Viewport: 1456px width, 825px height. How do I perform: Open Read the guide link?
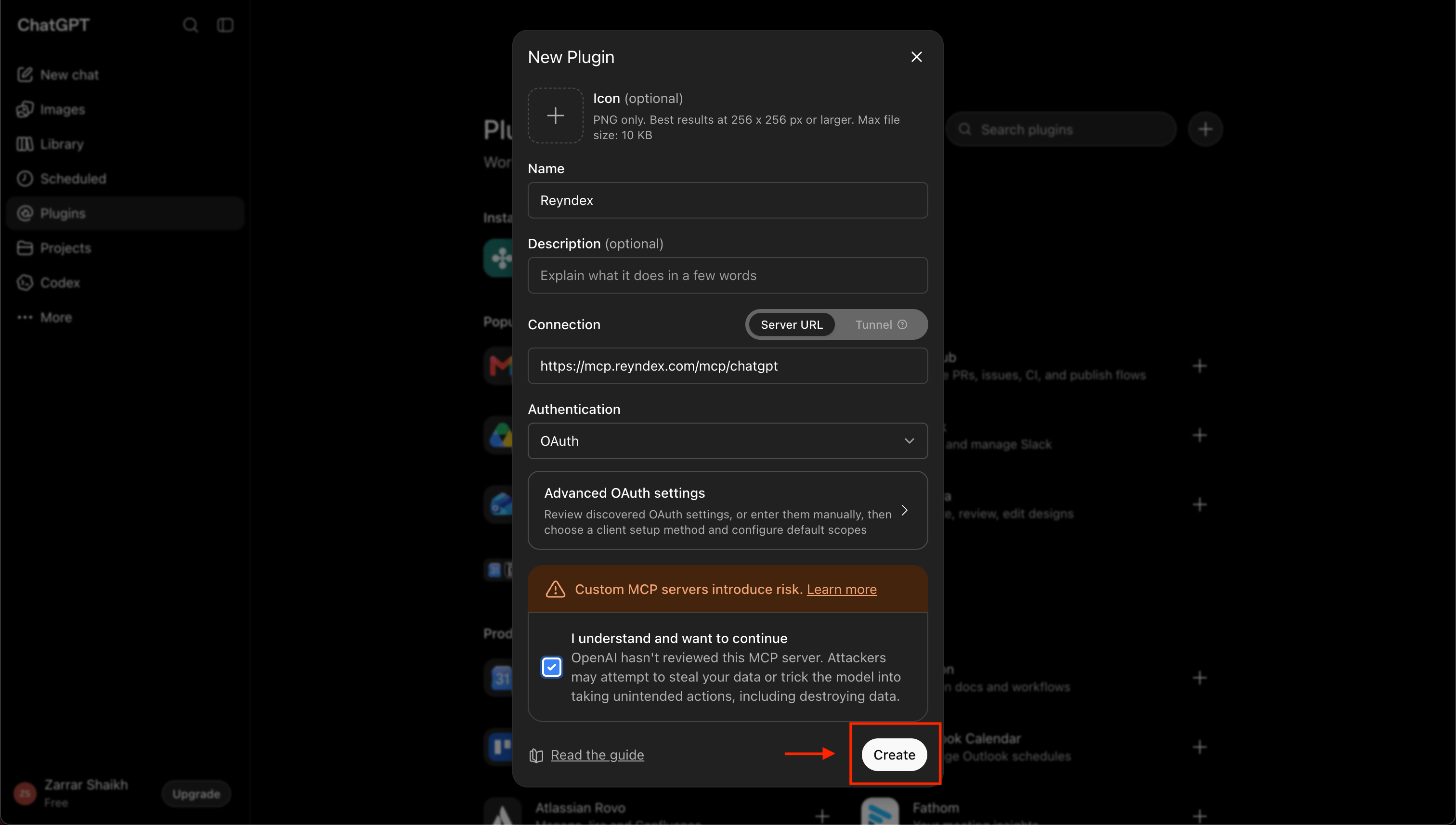pyautogui.click(x=598, y=755)
